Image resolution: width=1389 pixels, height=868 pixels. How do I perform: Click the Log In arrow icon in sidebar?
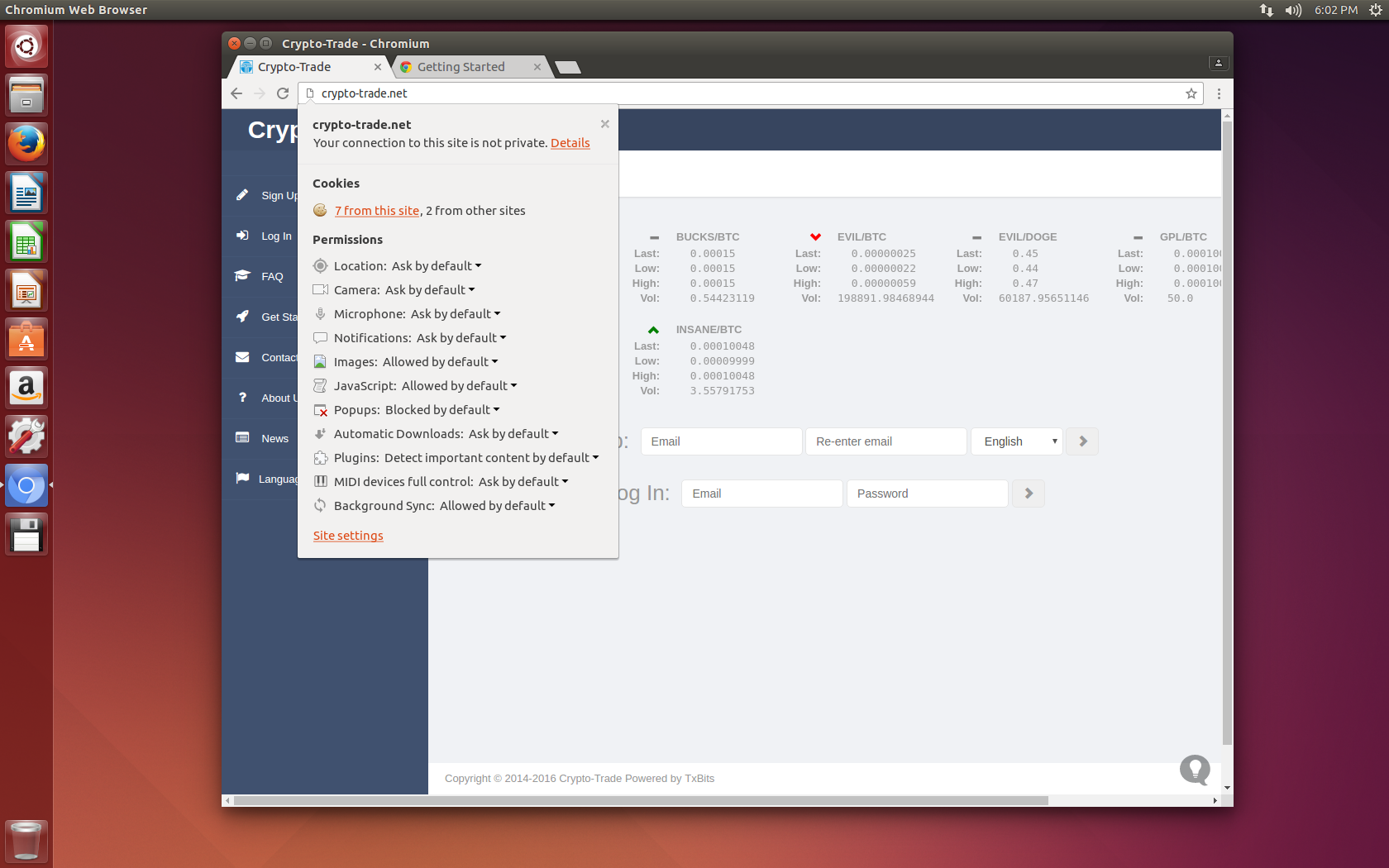242,236
